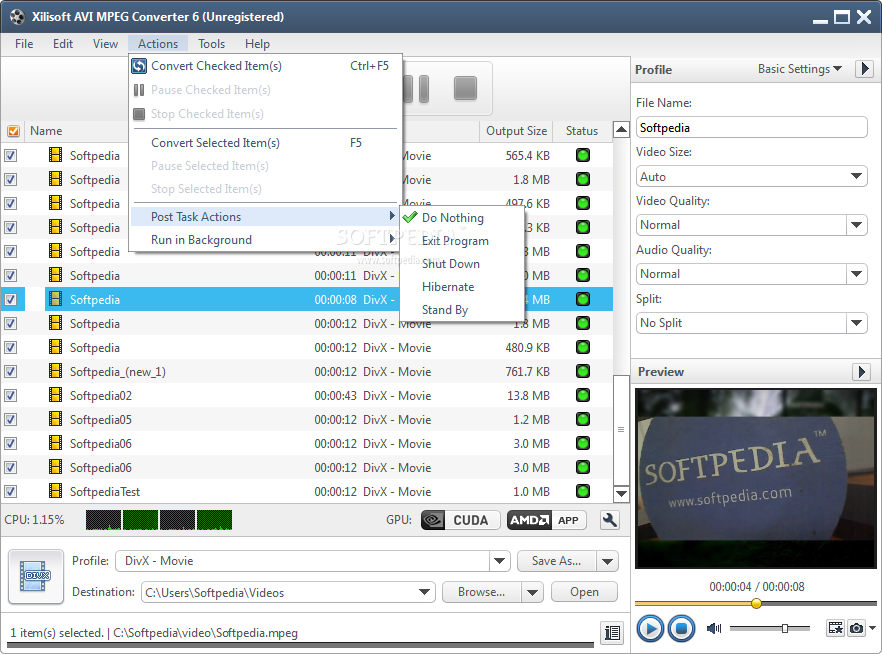Click the toolbar Pause conversion button
The image size is (882, 654).
click(416, 89)
